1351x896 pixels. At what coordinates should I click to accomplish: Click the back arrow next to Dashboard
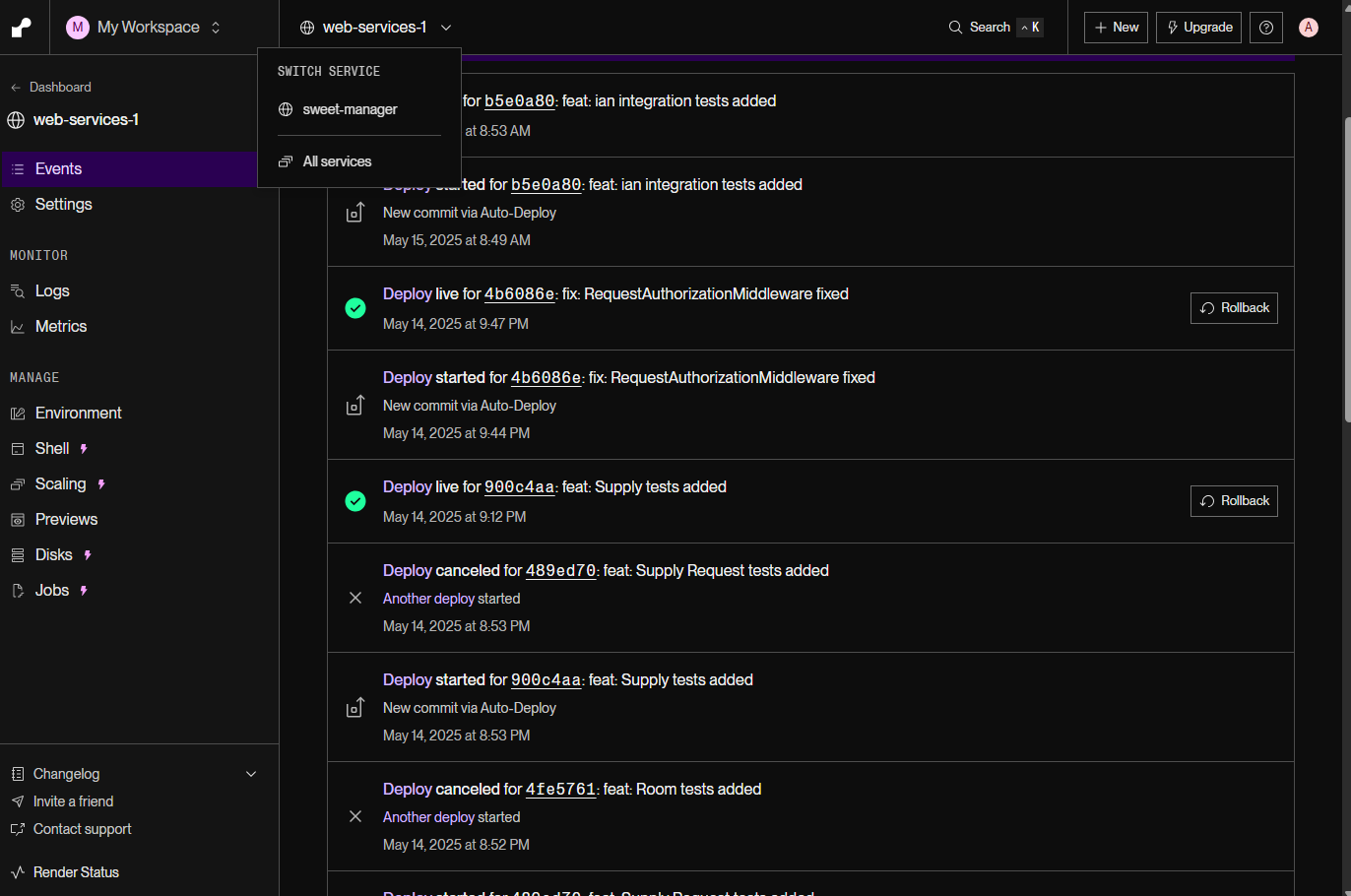[16, 88]
